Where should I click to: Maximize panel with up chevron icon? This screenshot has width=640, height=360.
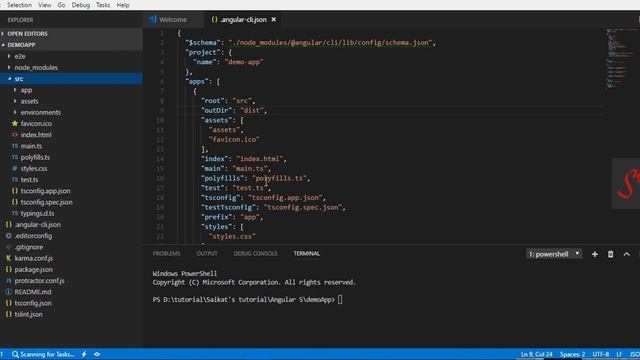(x=627, y=254)
